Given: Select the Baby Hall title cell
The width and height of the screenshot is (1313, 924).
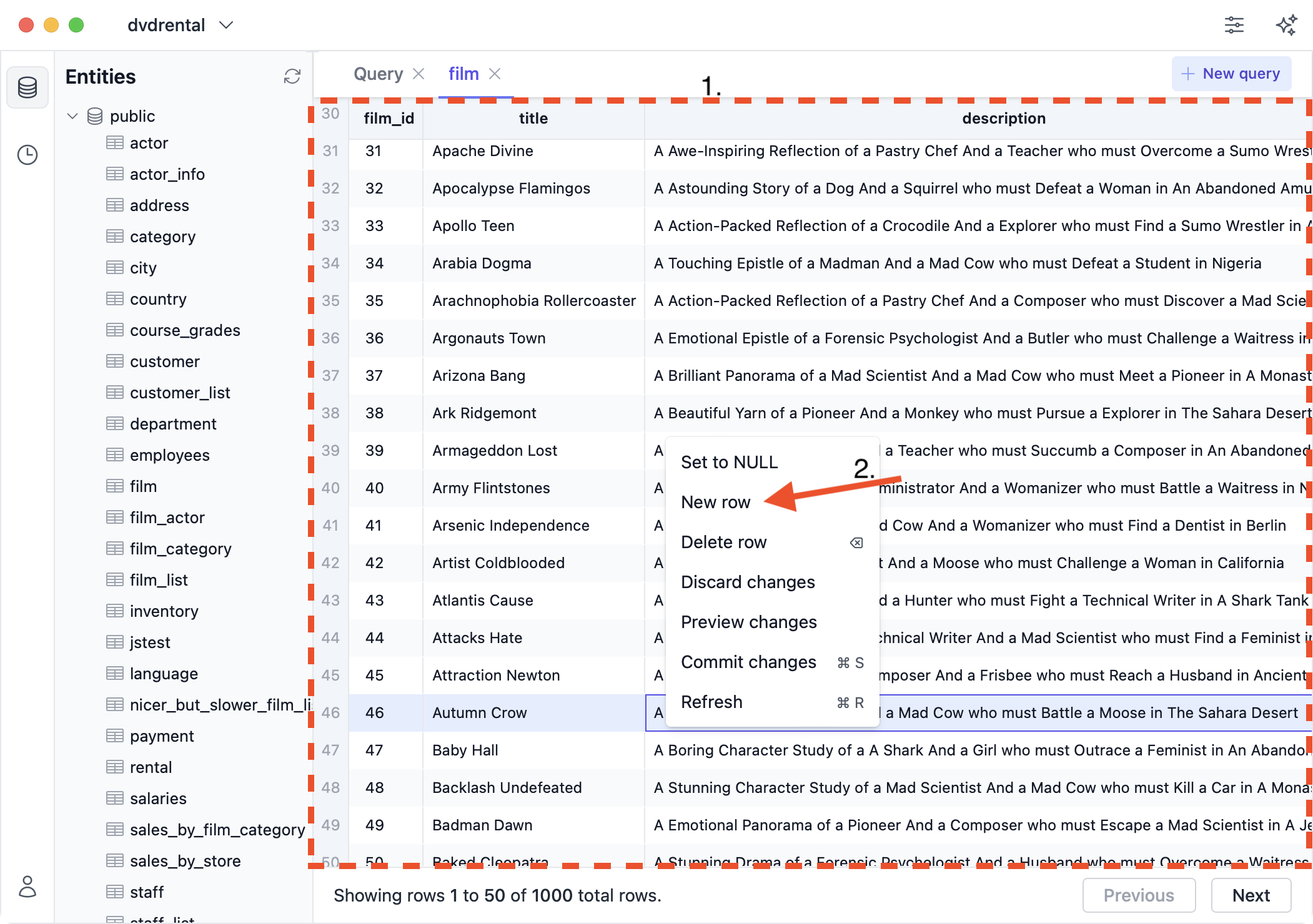Looking at the screenshot, I should click(x=533, y=750).
